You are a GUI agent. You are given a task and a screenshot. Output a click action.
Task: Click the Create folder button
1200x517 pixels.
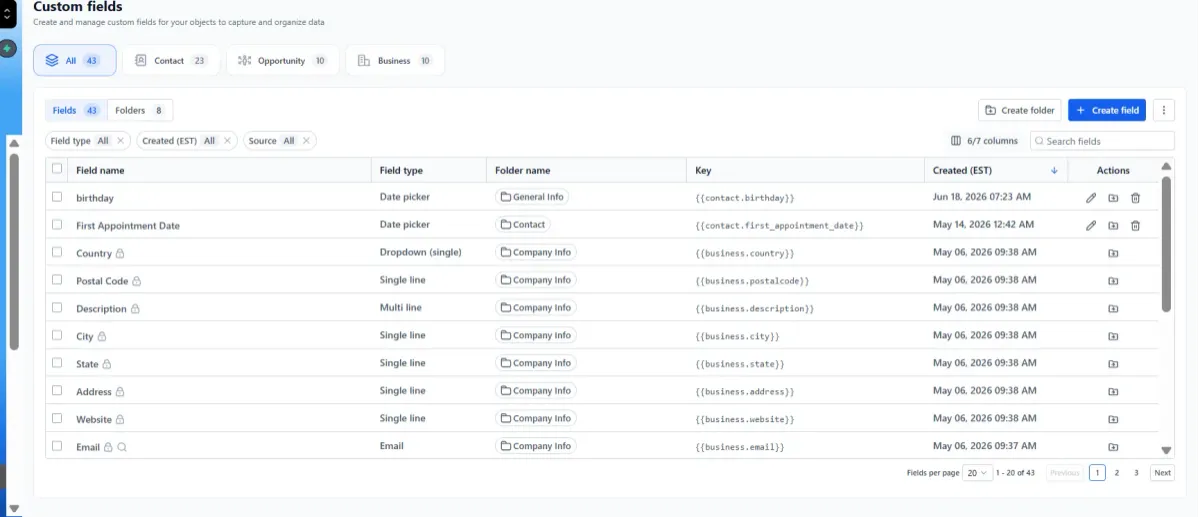(x=1019, y=110)
